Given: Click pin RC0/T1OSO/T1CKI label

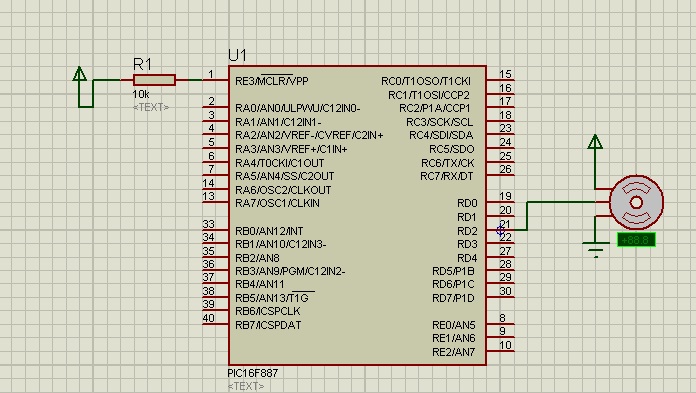Looking at the screenshot, I should 426,81.
